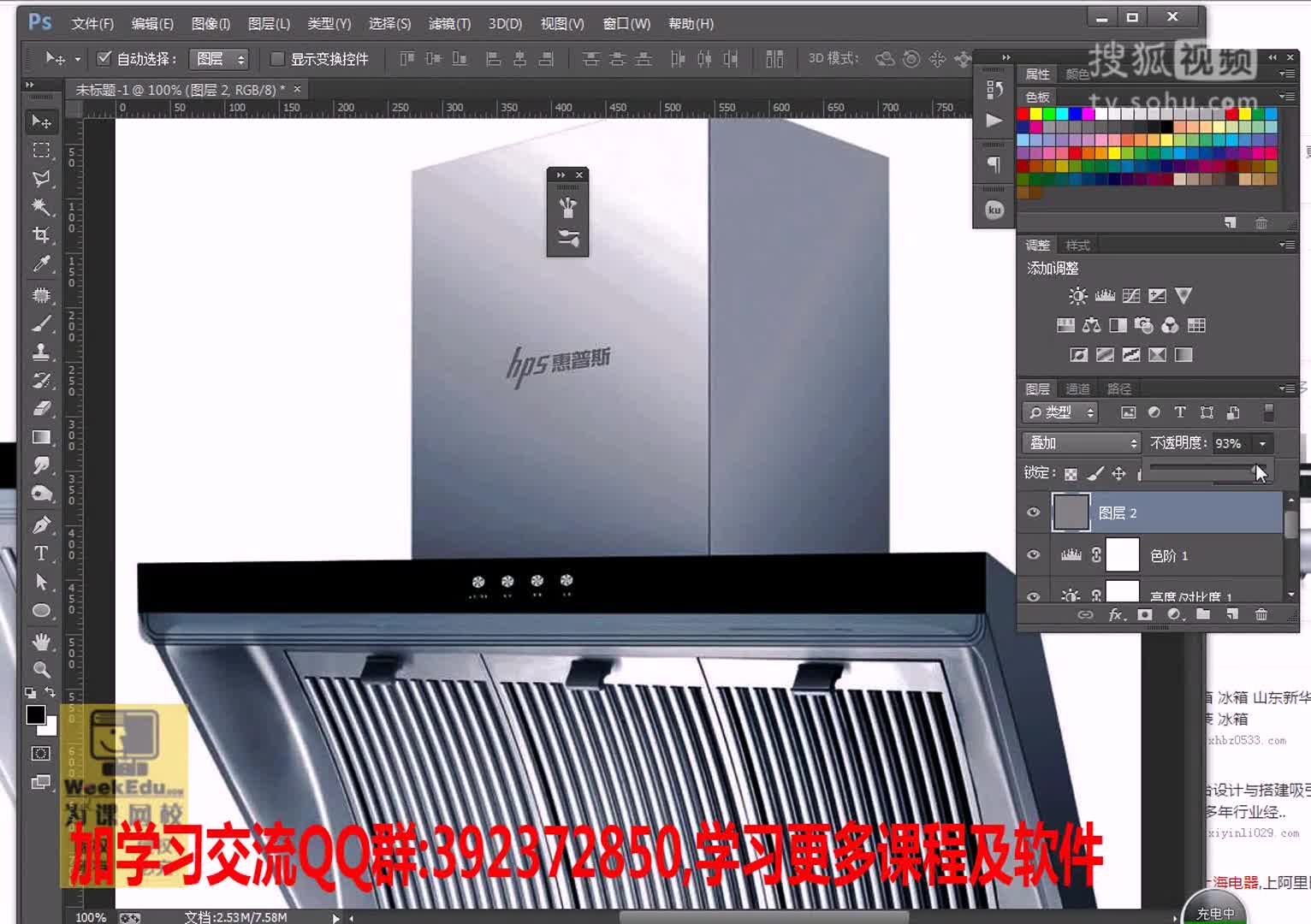
Task: Select the Clone Stamp tool
Action: coord(41,352)
